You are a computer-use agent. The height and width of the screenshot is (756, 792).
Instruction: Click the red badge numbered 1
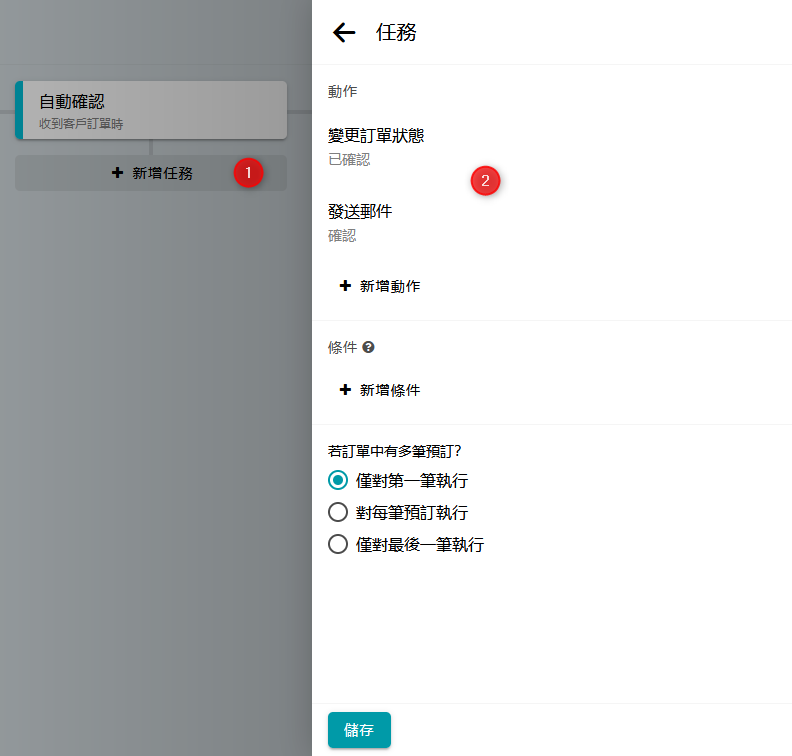coord(248,172)
